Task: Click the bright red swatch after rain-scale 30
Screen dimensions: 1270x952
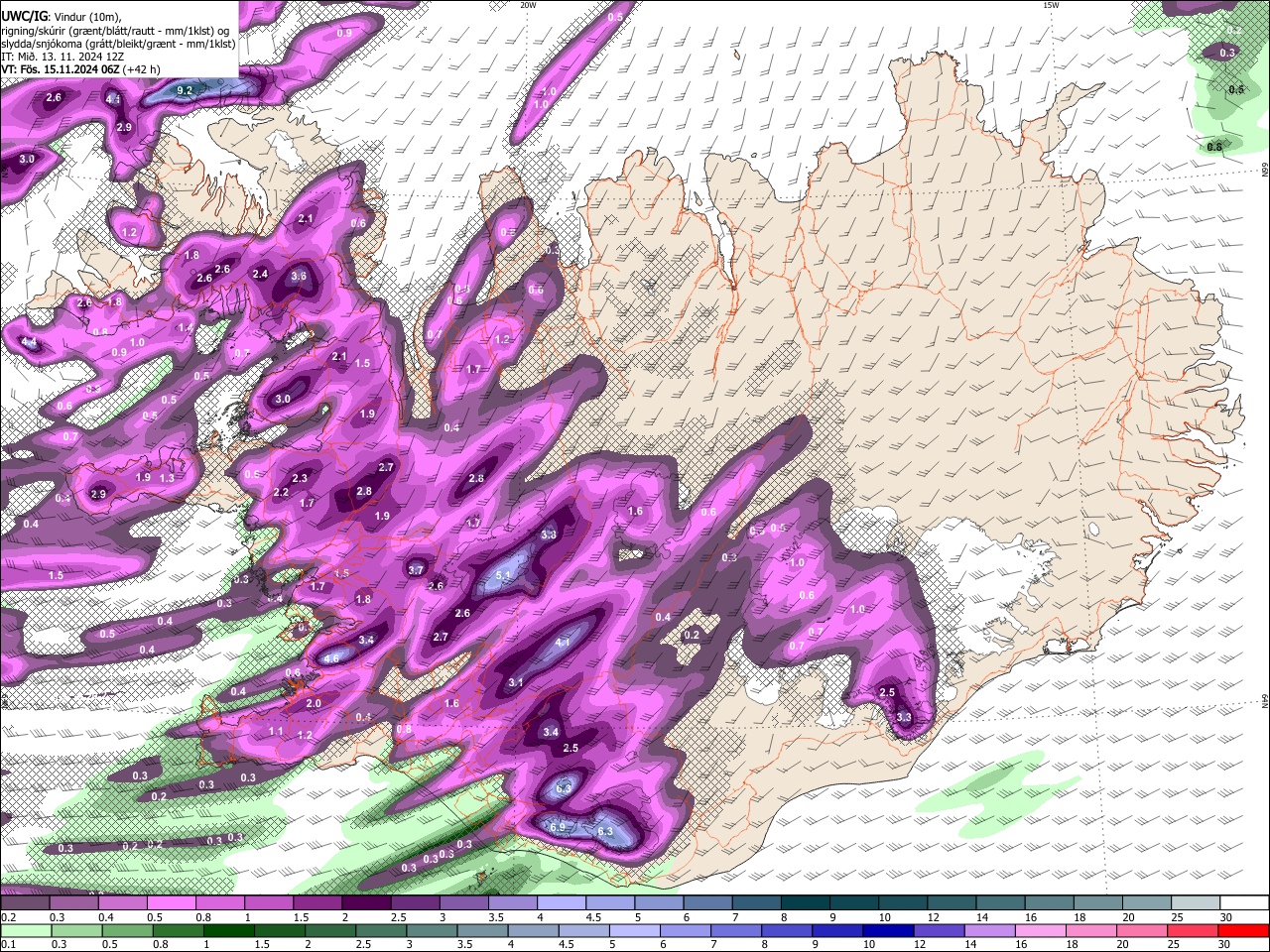Action: click(x=1244, y=930)
